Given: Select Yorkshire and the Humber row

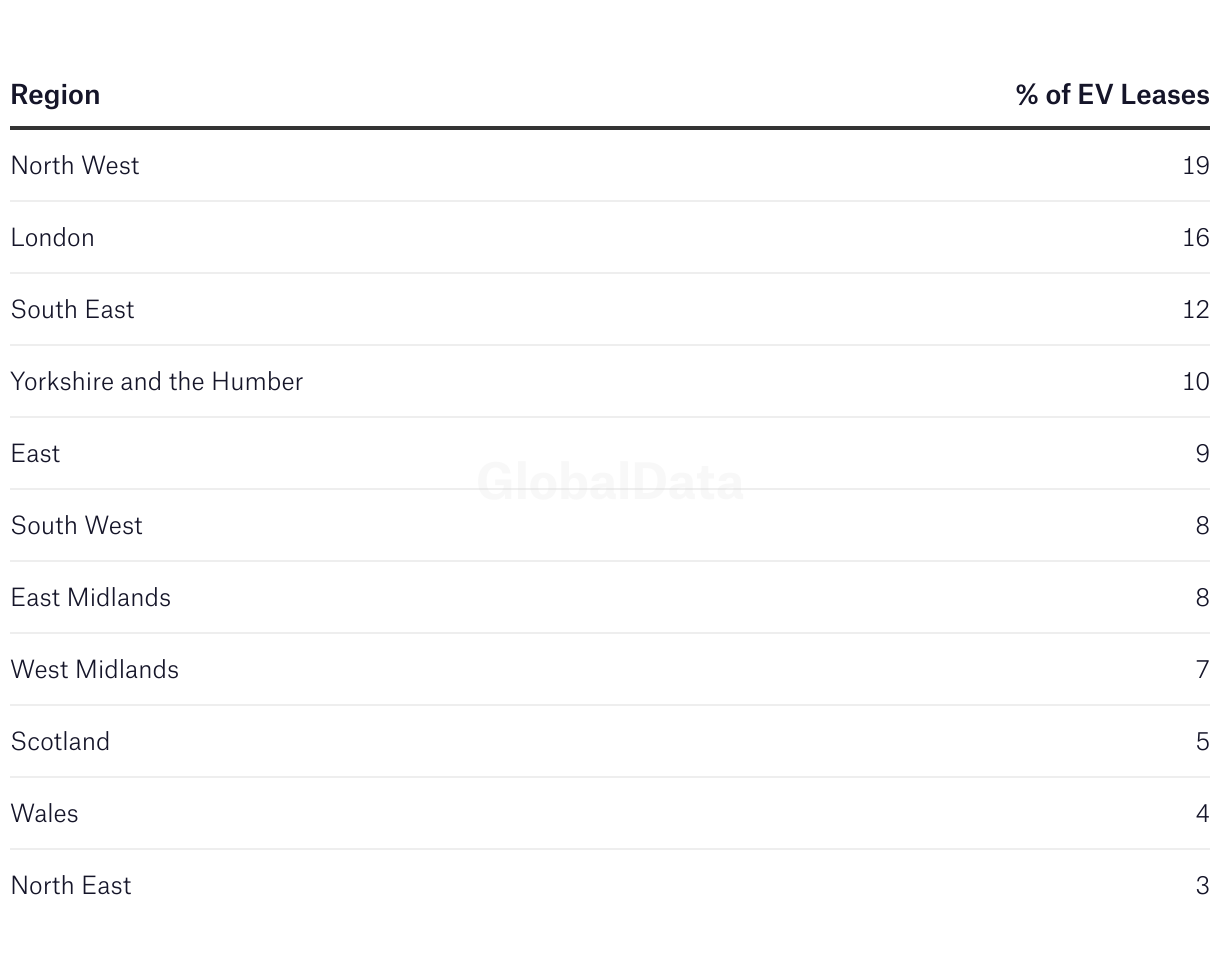Looking at the screenshot, I should click(610, 381).
